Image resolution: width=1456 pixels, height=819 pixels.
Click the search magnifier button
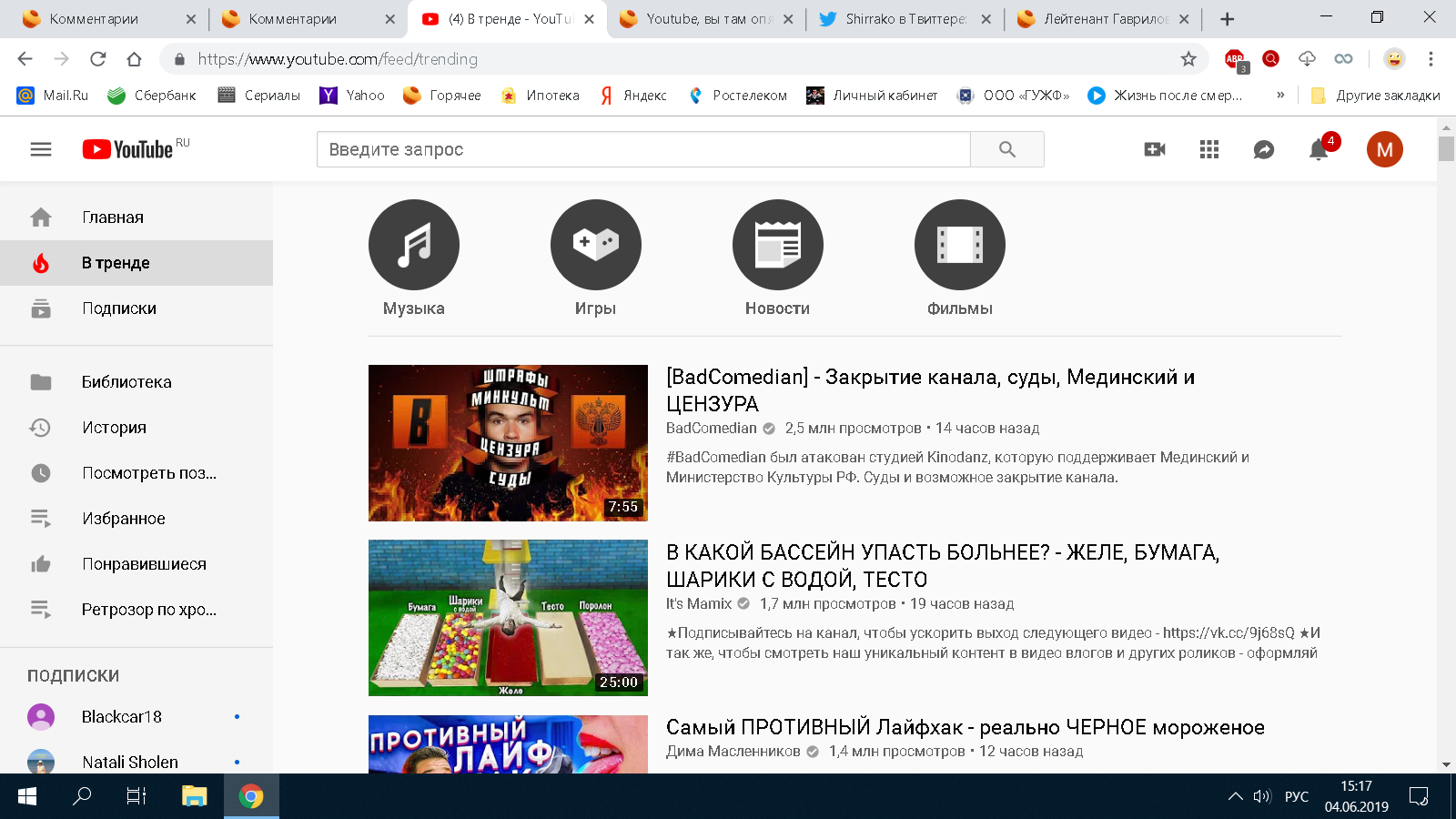point(1006,149)
